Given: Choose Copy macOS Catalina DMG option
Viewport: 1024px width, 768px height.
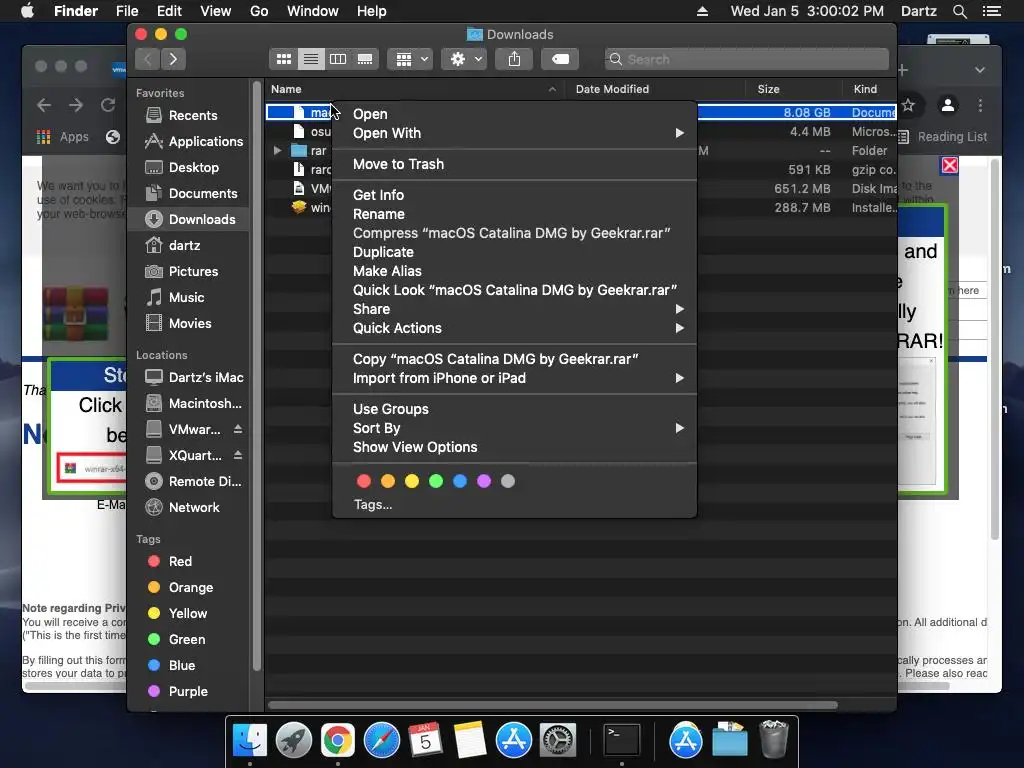Looking at the screenshot, I should pyautogui.click(x=515, y=359).
